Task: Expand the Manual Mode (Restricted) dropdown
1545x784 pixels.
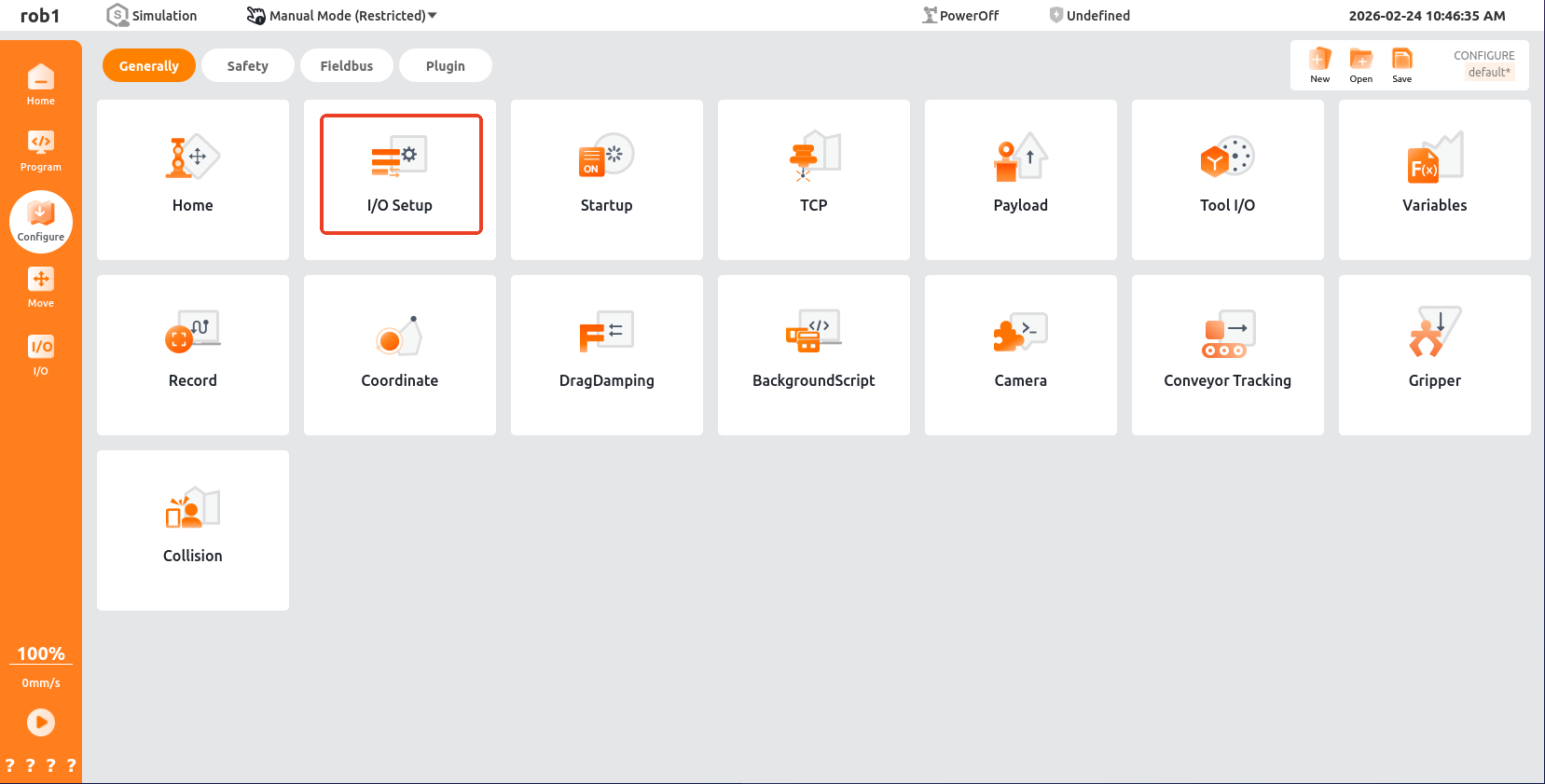Action: pyautogui.click(x=342, y=16)
